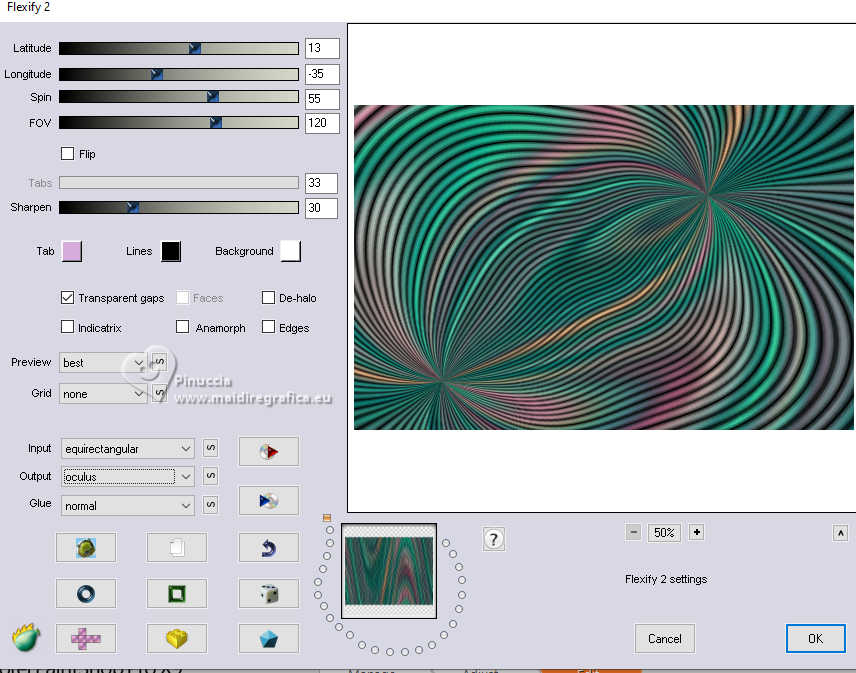Click the Sharpen slider track
Viewport: 856px width, 673px height.
tap(179, 207)
